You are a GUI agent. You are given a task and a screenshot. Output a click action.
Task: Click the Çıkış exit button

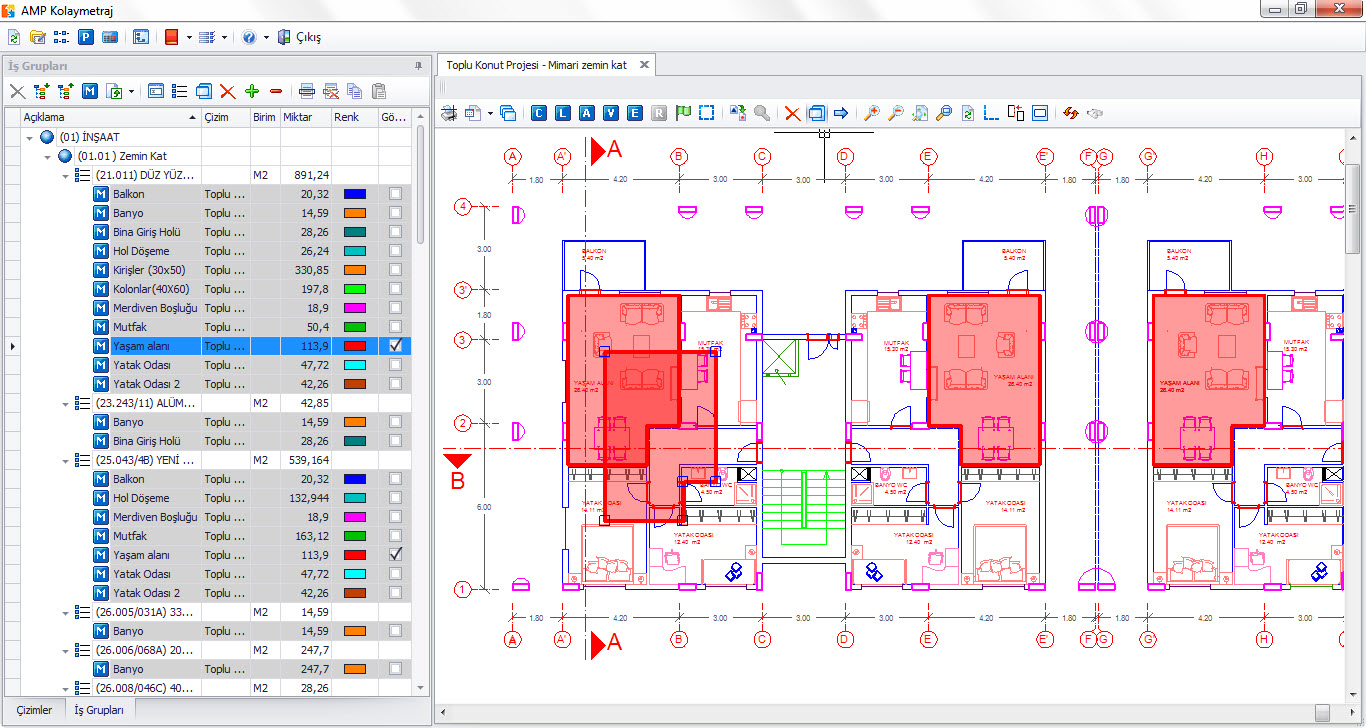click(299, 37)
